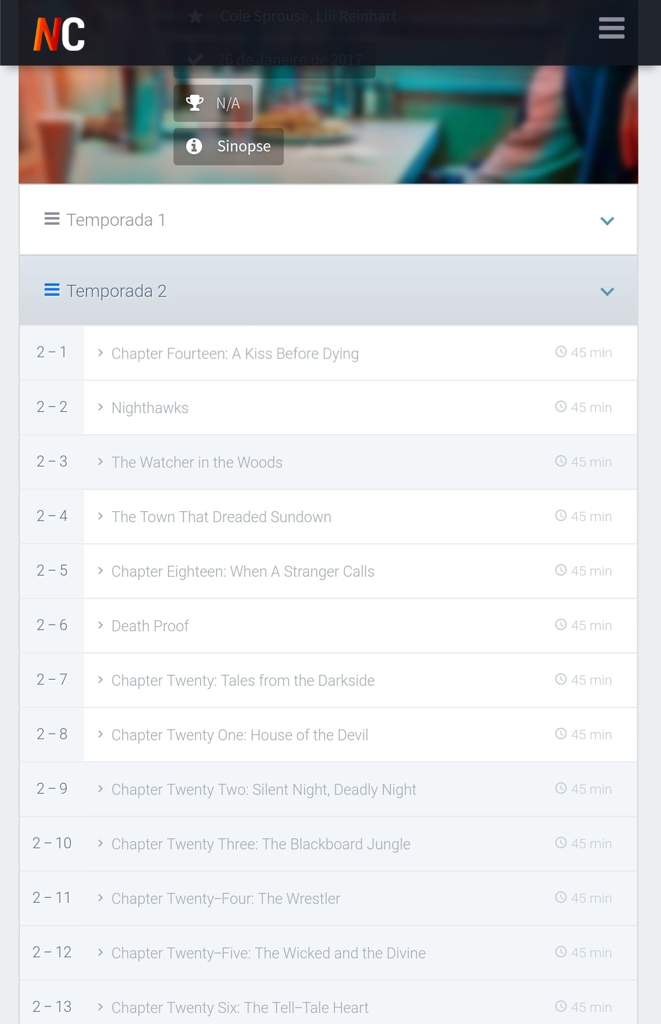Viewport: 661px width, 1024px height.
Task: Open Chapter Fourteen: A Kiss Before Dying
Action: (235, 353)
